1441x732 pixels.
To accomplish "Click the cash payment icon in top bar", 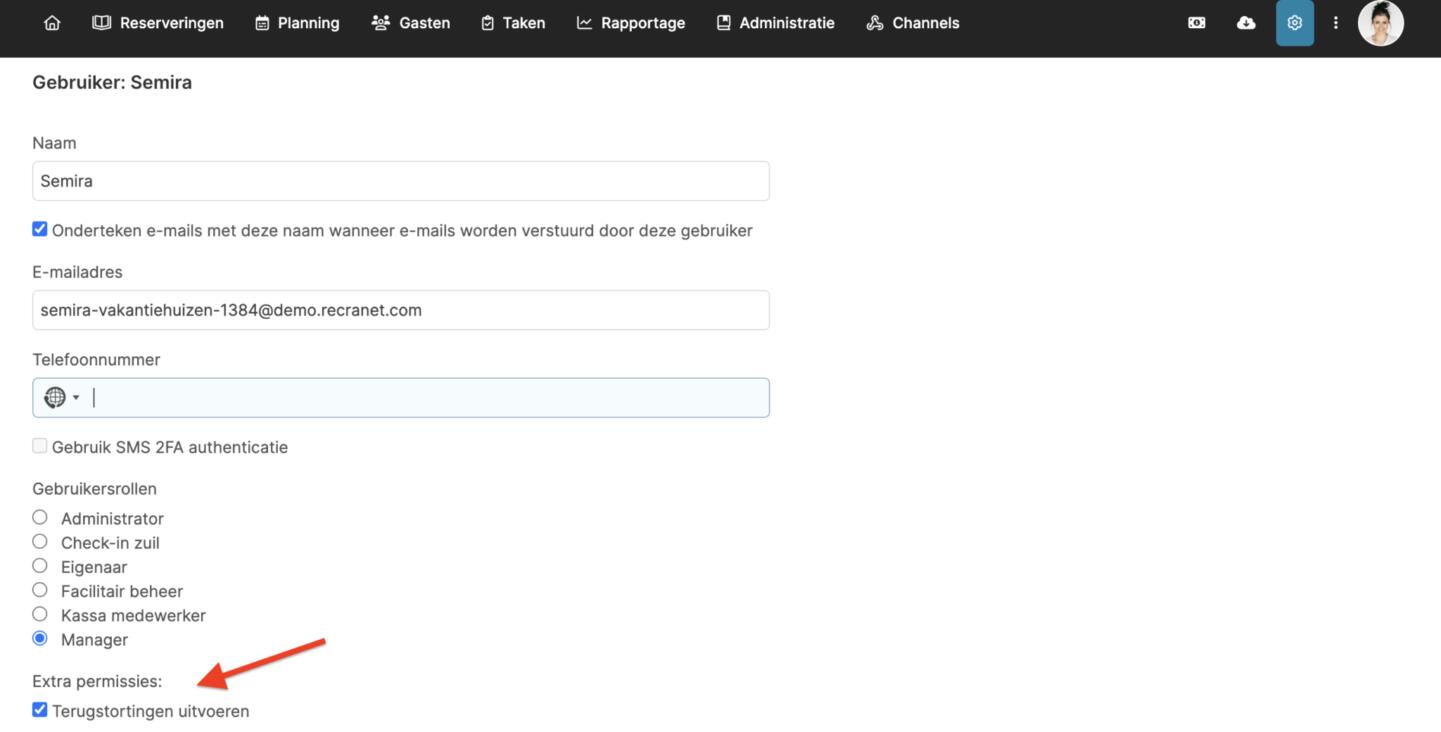I will [1196, 23].
